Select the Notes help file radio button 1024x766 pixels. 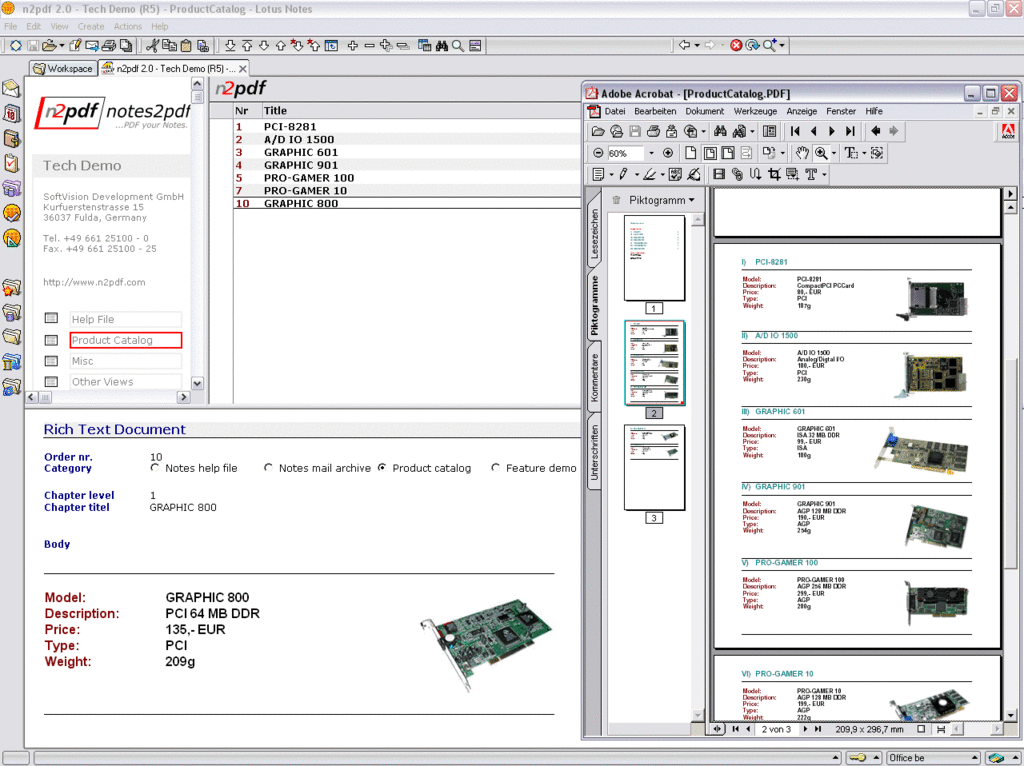pos(155,468)
